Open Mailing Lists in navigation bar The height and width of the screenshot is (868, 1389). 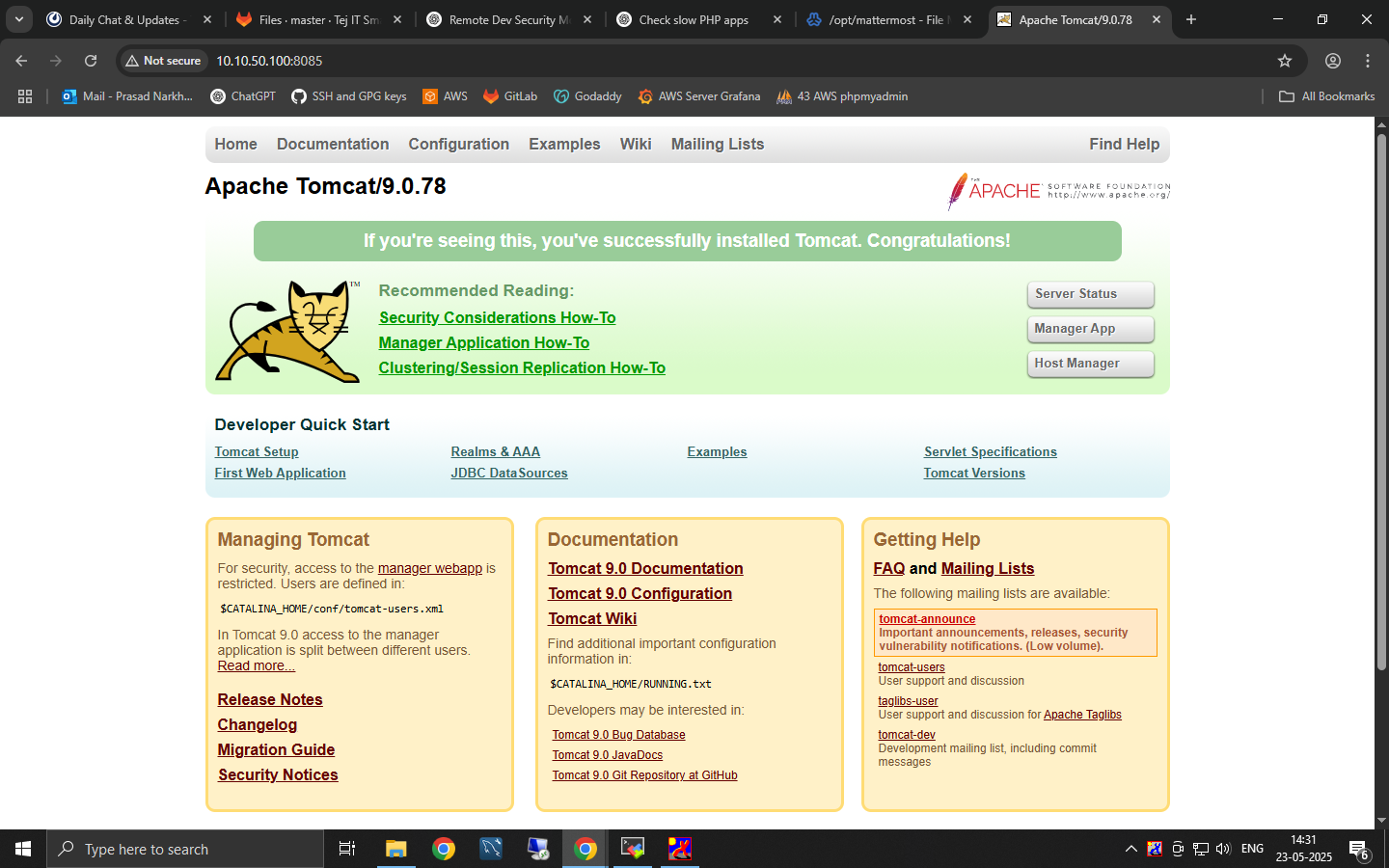[718, 144]
